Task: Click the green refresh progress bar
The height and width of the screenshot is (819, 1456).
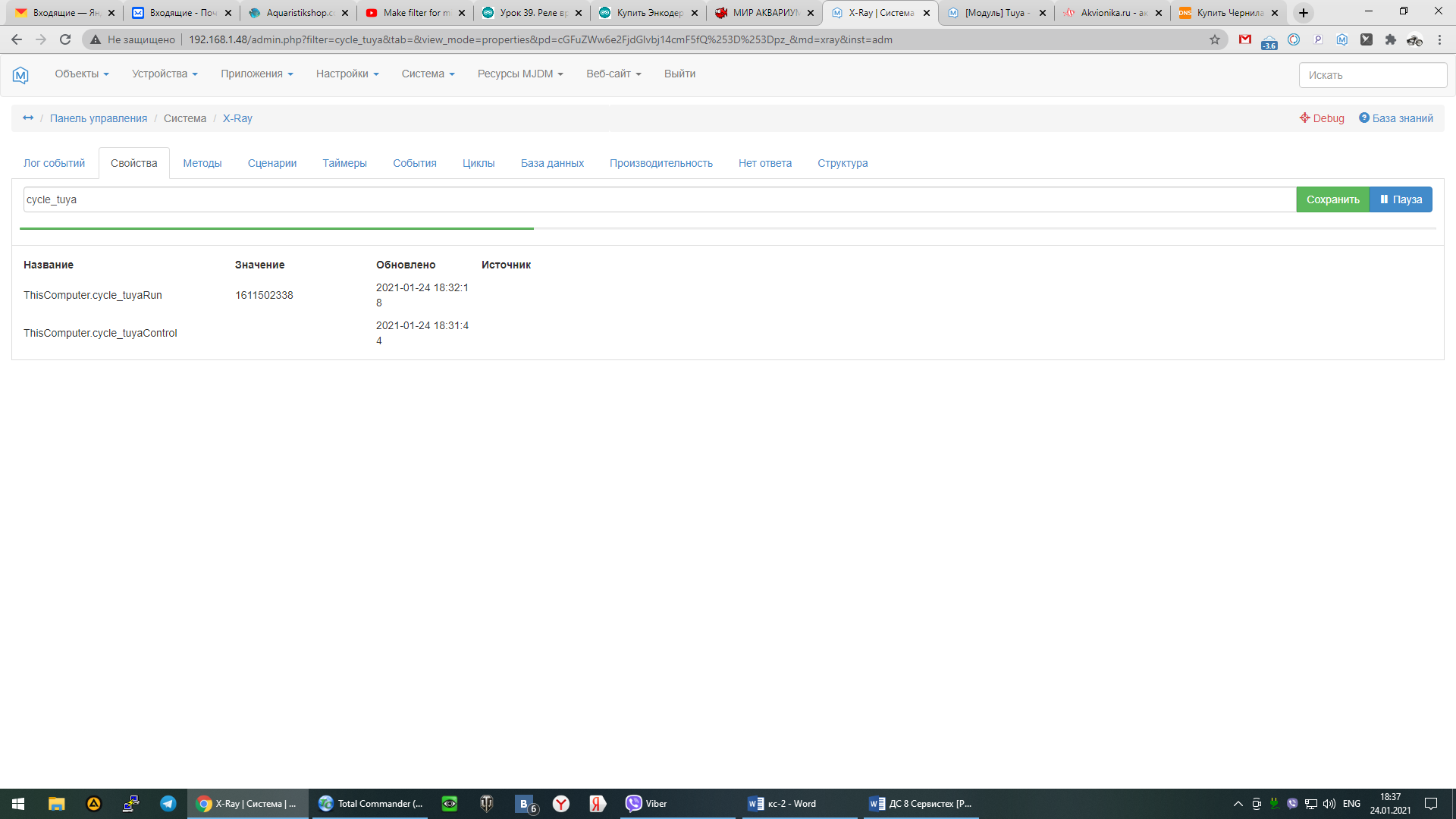Action: pos(277,228)
